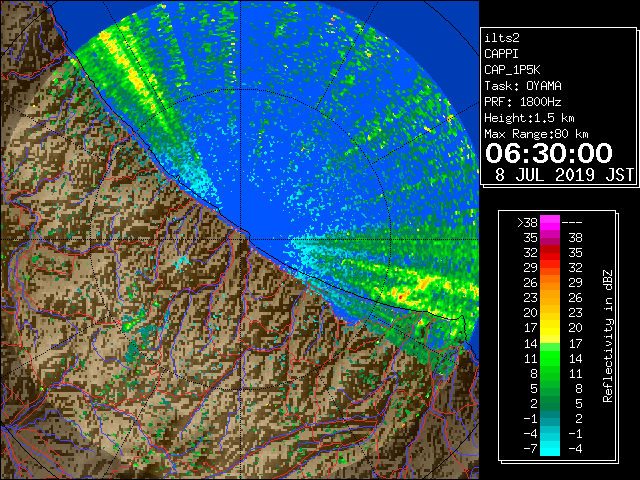Viewport: 640px width, 480px height.
Task: Click the yellow 17-20 dBZ legend swatch
Action: tap(550, 328)
